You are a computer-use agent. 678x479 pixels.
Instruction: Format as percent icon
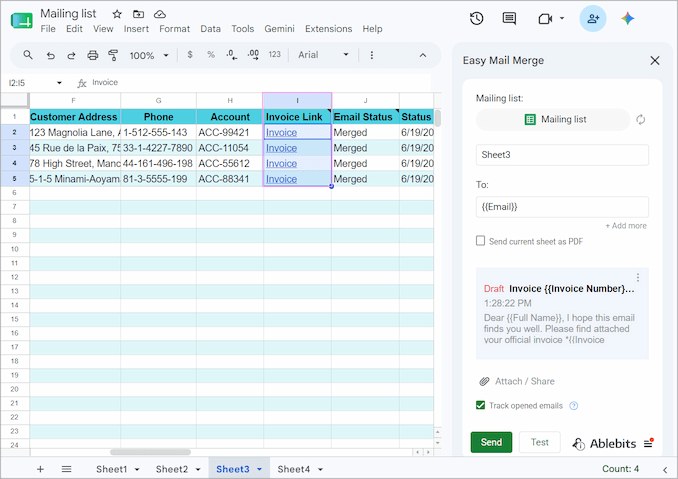(x=211, y=55)
